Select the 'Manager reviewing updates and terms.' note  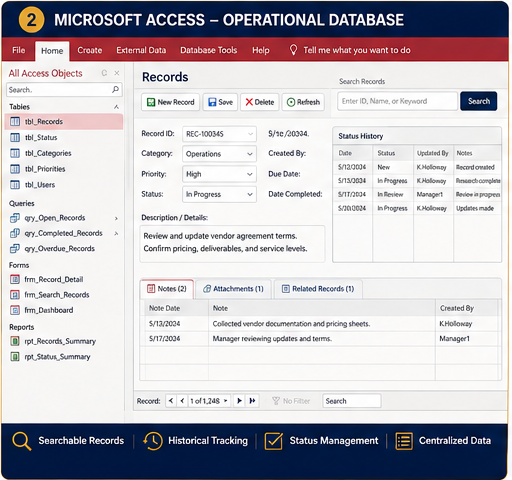(x=272, y=339)
